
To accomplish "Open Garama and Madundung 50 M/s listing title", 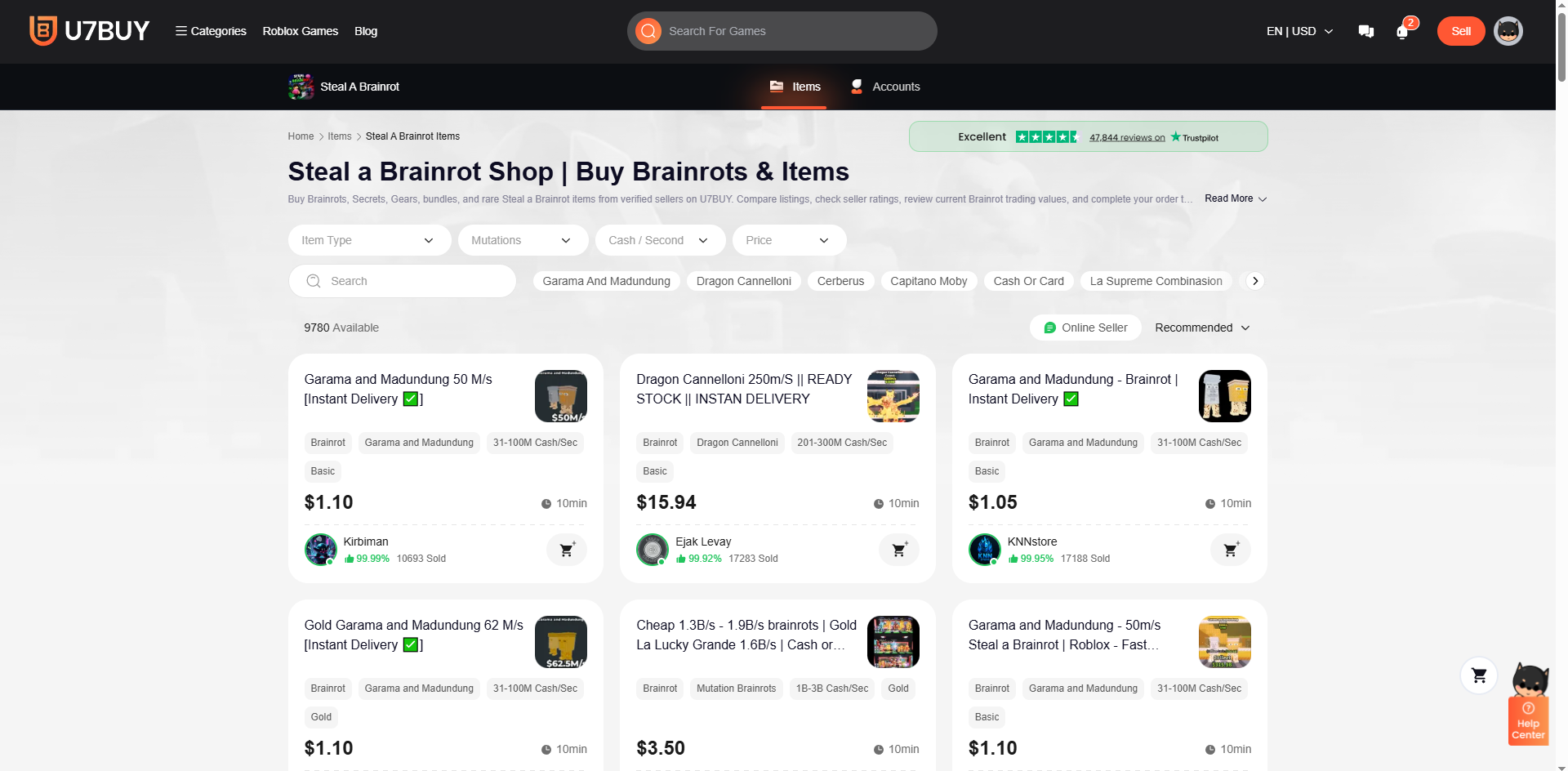I will pyautogui.click(x=398, y=389).
